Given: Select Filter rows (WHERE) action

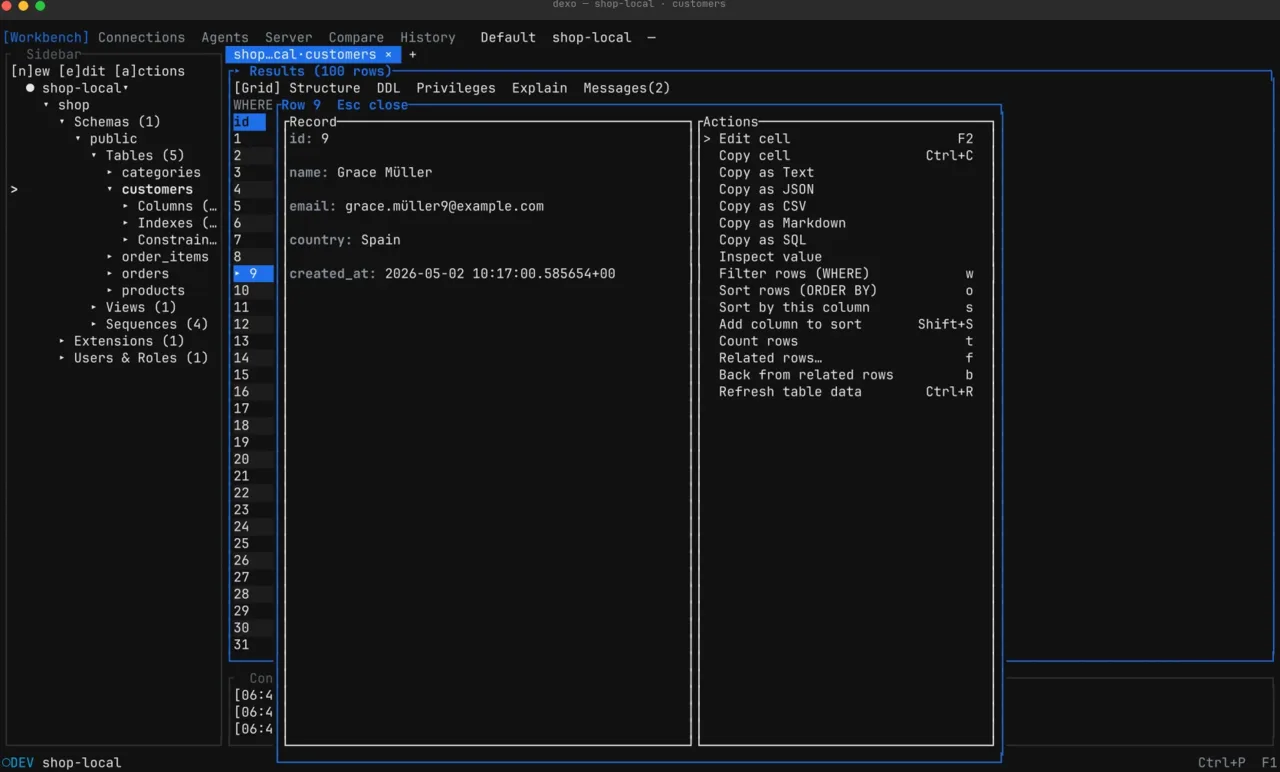Looking at the screenshot, I should coord(794,273).
